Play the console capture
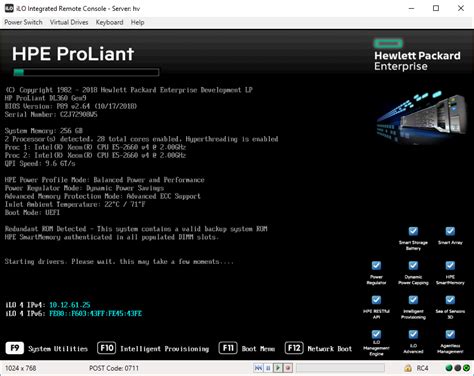Viewport: 474px width, 376px height. (x=278, y=368)
